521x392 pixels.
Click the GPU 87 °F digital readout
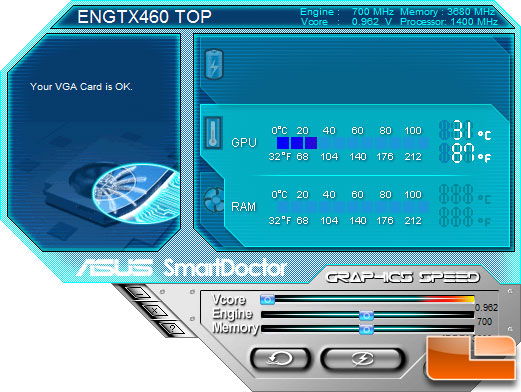coord(465,153)
